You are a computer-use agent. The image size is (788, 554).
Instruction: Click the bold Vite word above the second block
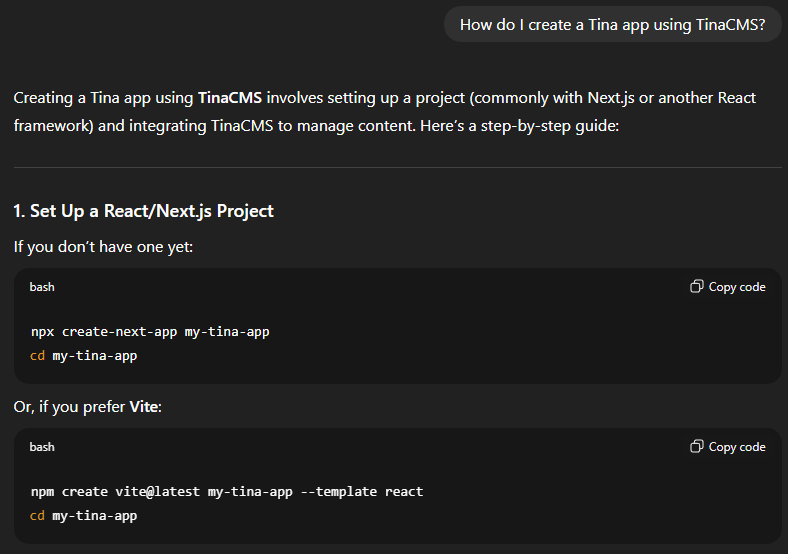click(x=147, y=407)
